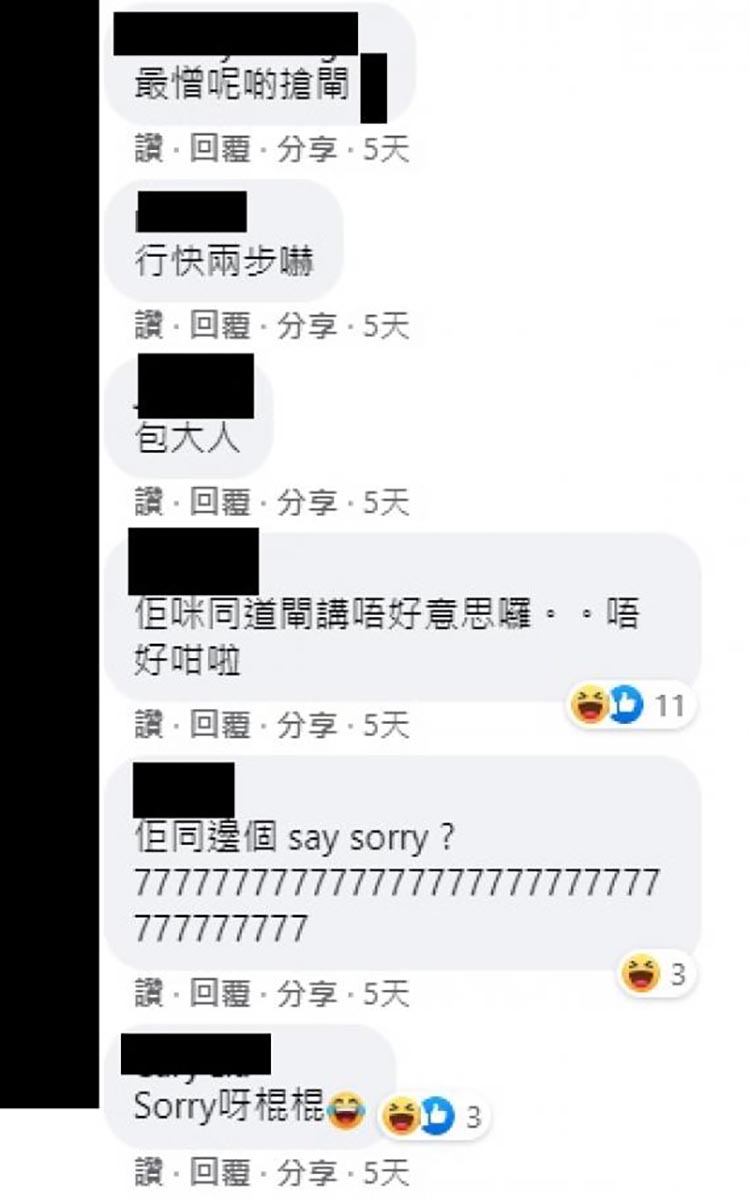Share the 佢同邊個 say sorry comment
Screen dimensions: 750x1203
[306, 993]
